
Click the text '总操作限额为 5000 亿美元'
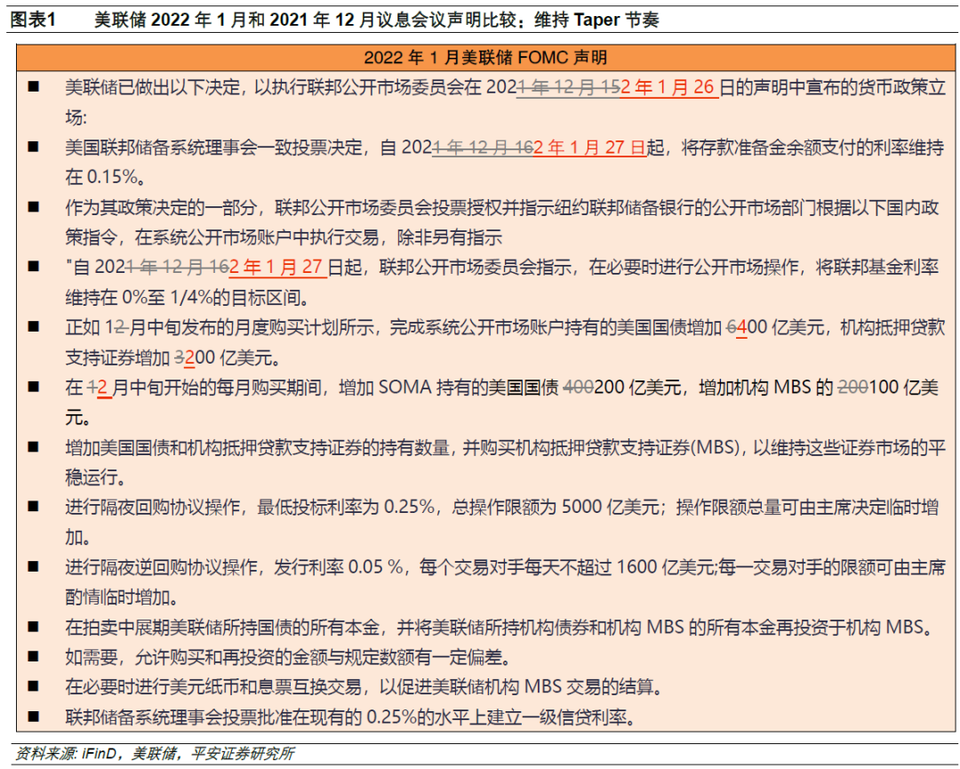click(555, 507)
